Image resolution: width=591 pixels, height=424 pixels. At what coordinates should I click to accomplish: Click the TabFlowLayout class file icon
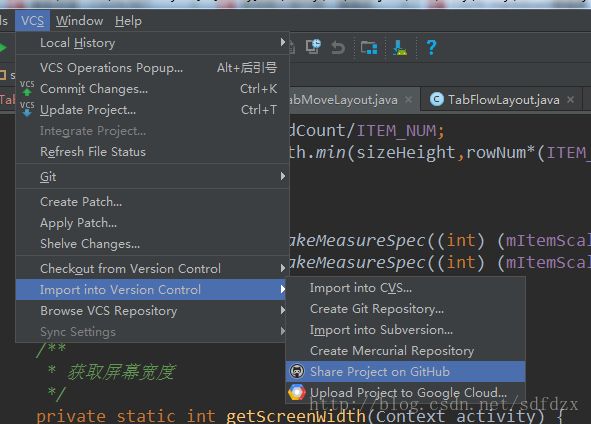[436, 99]
